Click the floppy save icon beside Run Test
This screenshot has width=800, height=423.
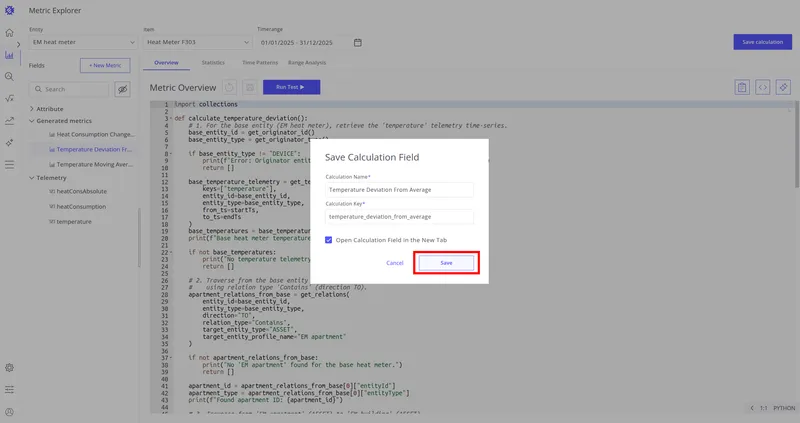[249, 87]
